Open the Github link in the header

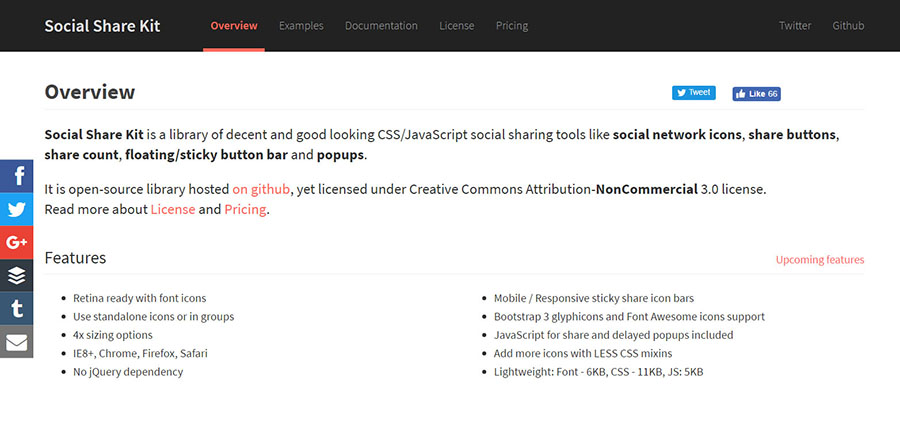(848, 26)
